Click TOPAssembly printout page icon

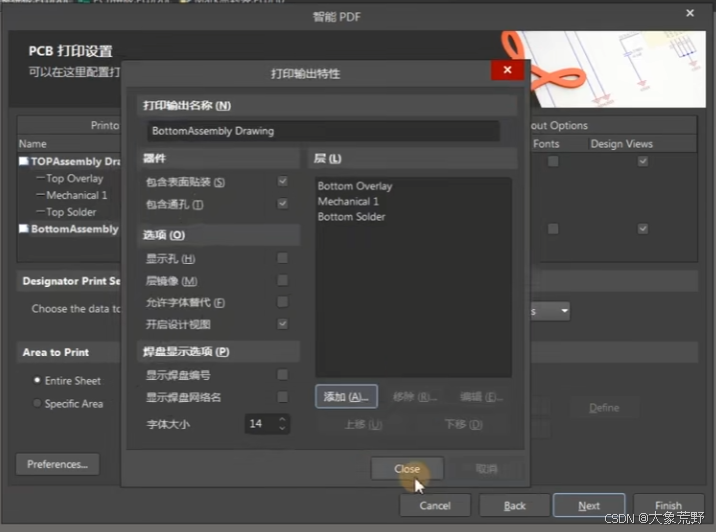coord(23,161)
